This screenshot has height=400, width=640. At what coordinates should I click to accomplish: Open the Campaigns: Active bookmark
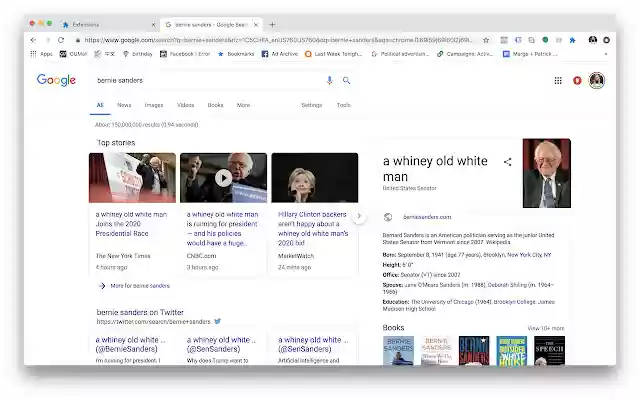[465, 54]
